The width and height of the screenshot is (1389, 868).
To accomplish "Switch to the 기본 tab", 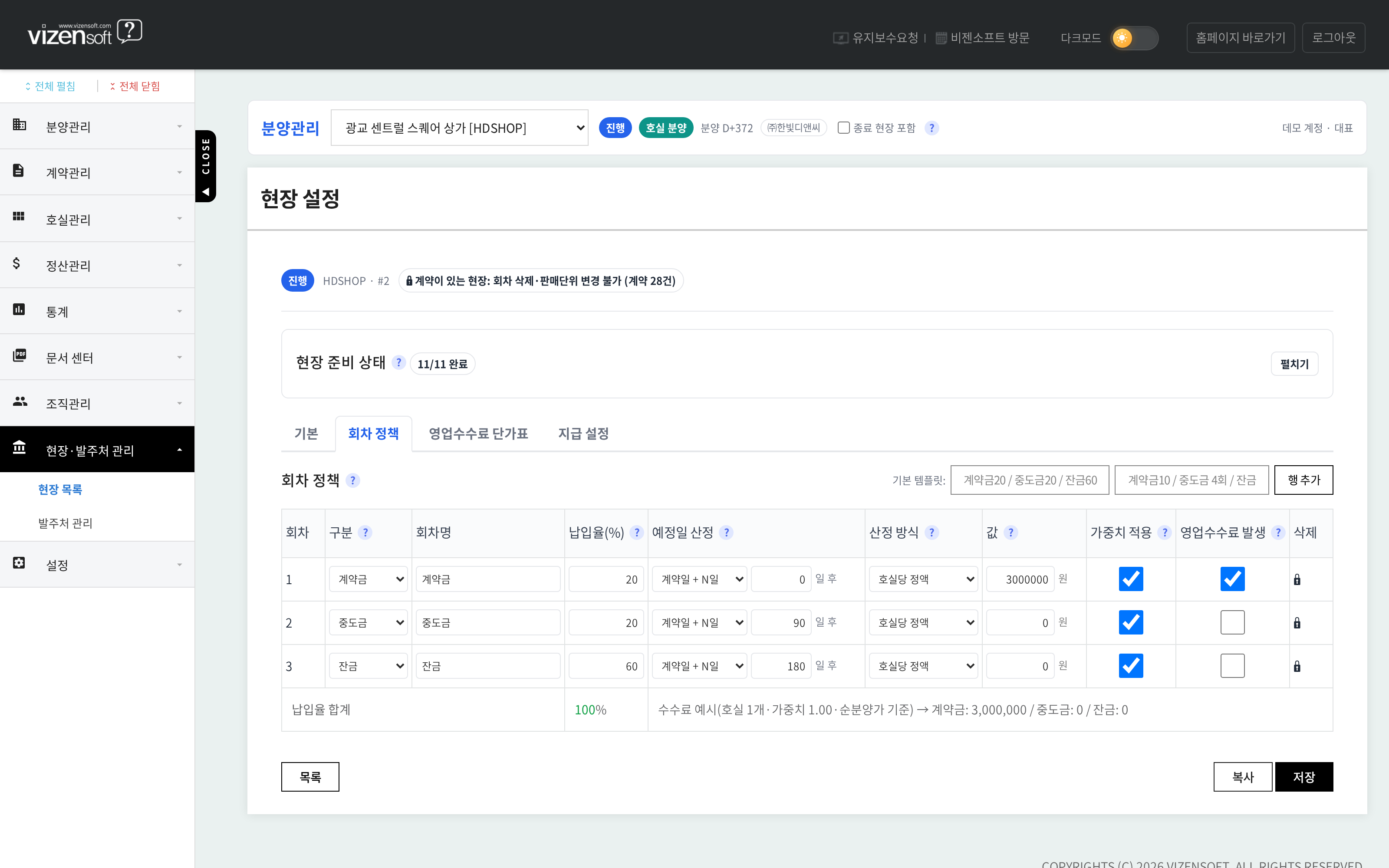I will tap(306, 434).
